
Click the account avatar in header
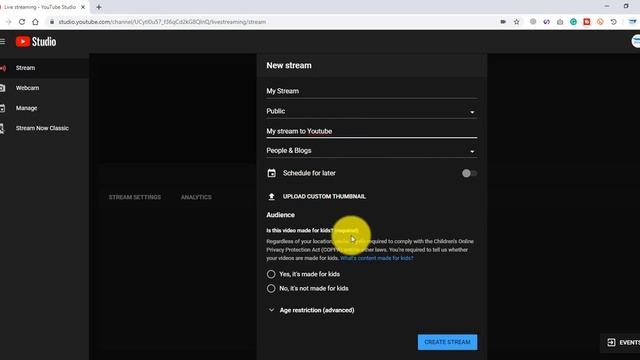click(x=636, y=41)
